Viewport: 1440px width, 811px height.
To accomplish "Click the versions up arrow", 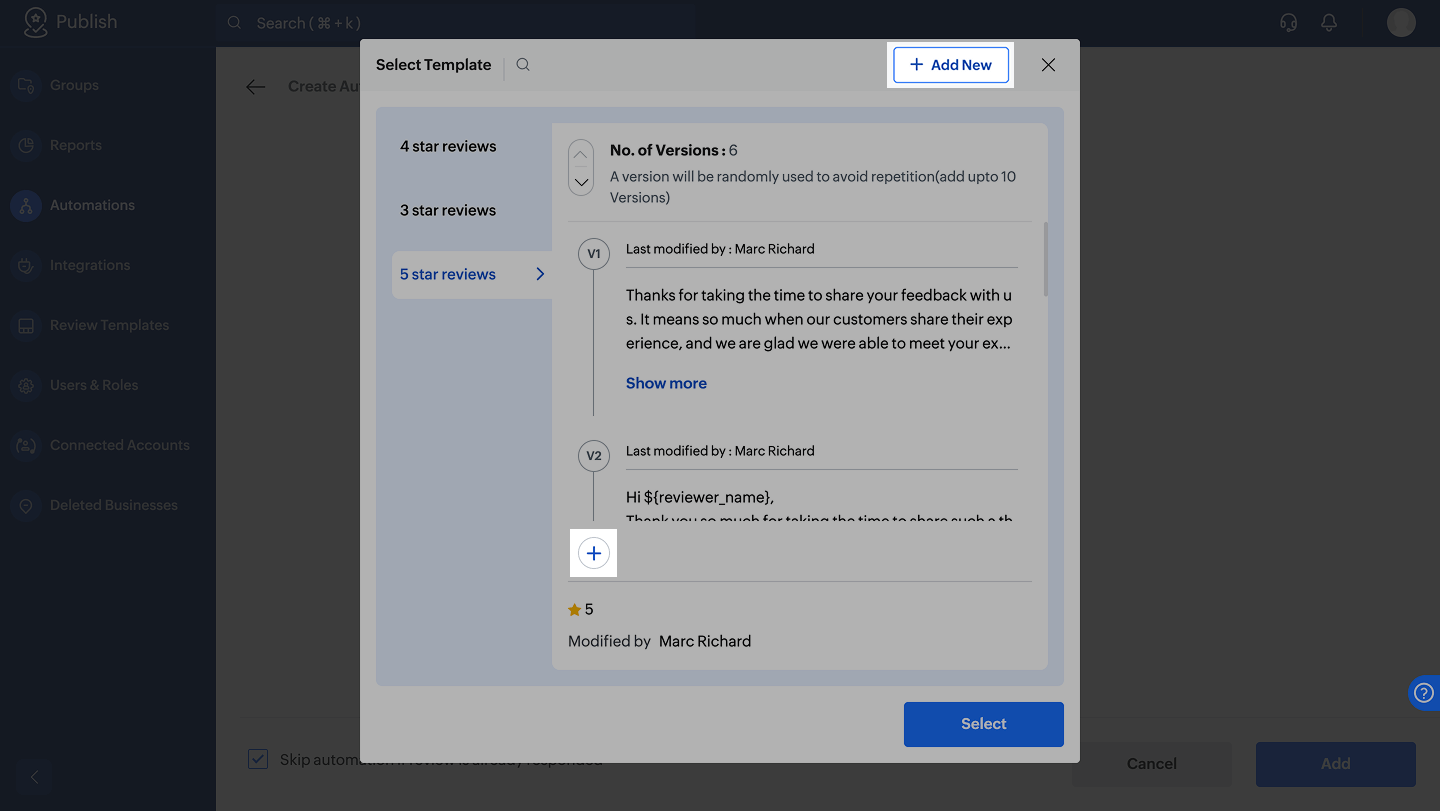I will 581,155.
